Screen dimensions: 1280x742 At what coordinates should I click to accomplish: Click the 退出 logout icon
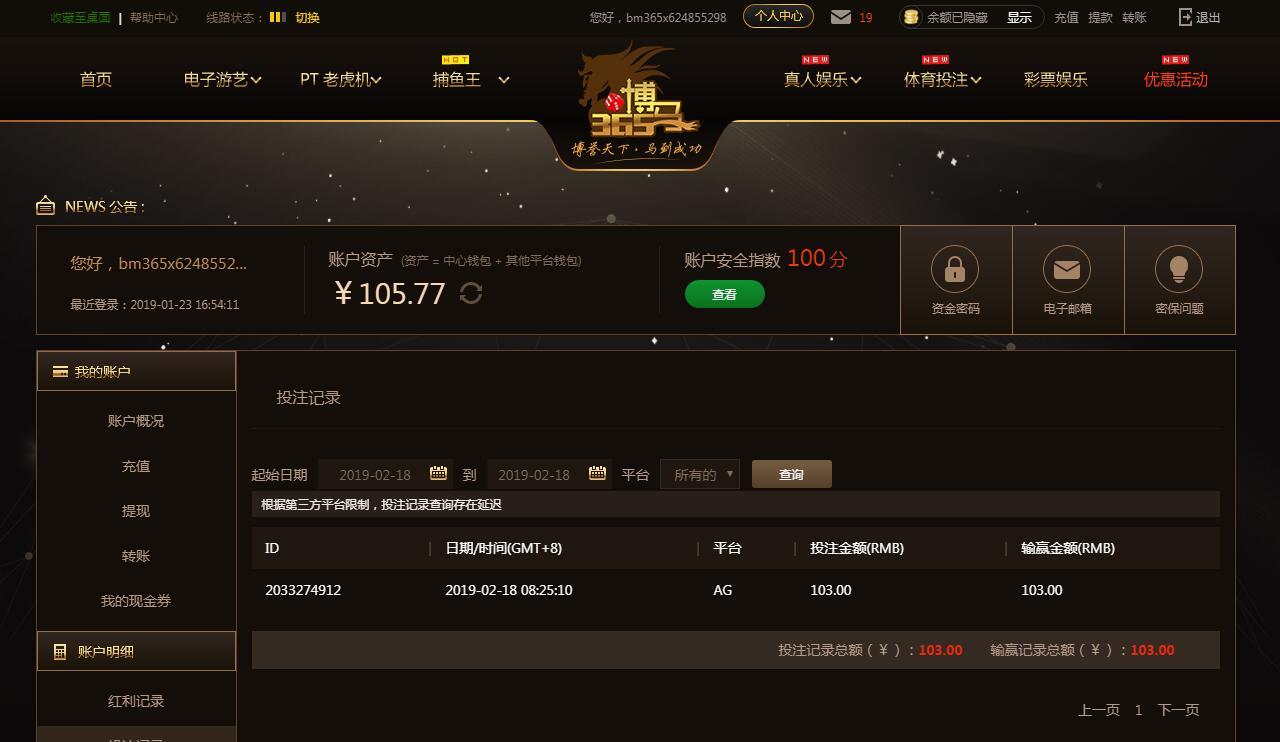pos(1186,17)
